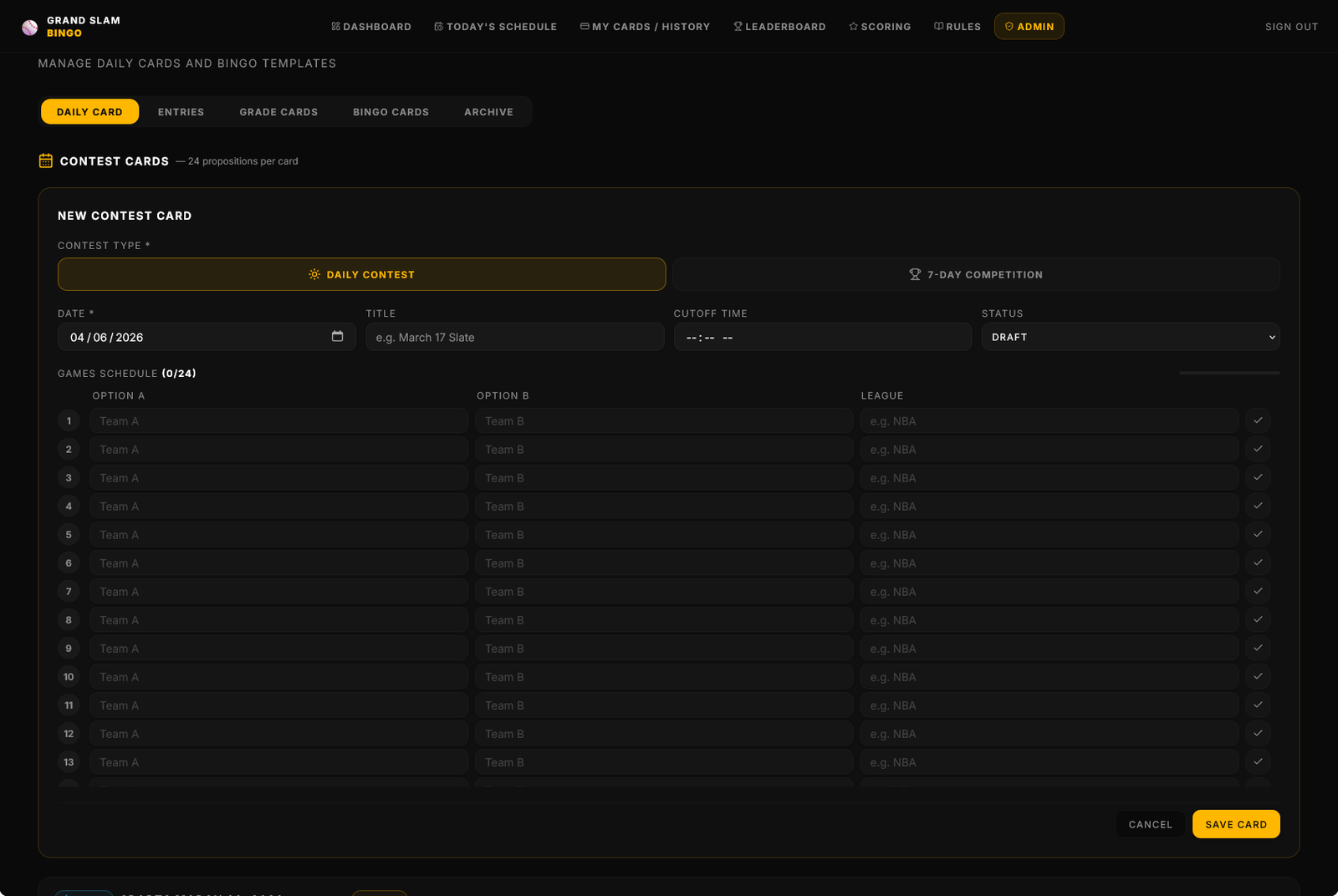The height and width of the screenshot is (896, 1338).
Task: Expand the Status dropdown set to Draft
Action: coord(1130,337)
